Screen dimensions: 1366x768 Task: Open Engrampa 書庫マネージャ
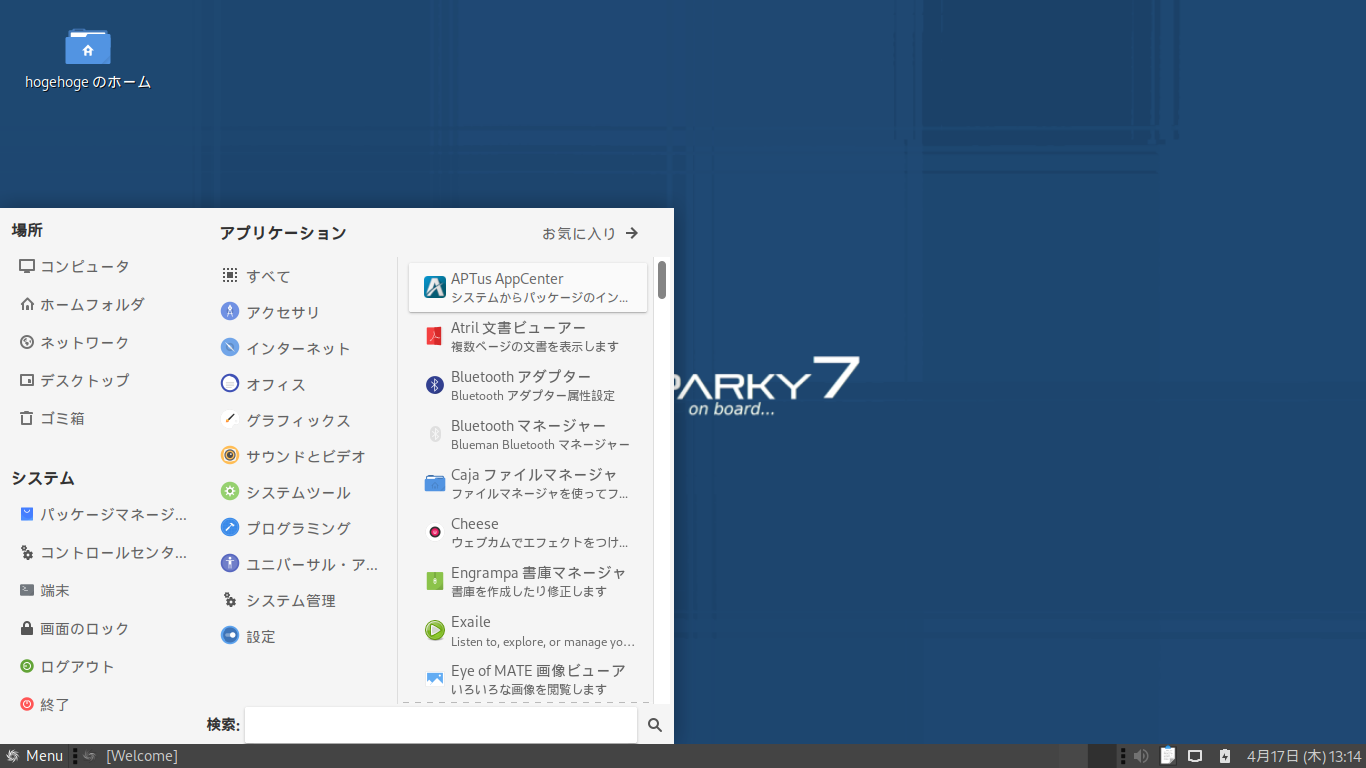(x=528, y=581)
